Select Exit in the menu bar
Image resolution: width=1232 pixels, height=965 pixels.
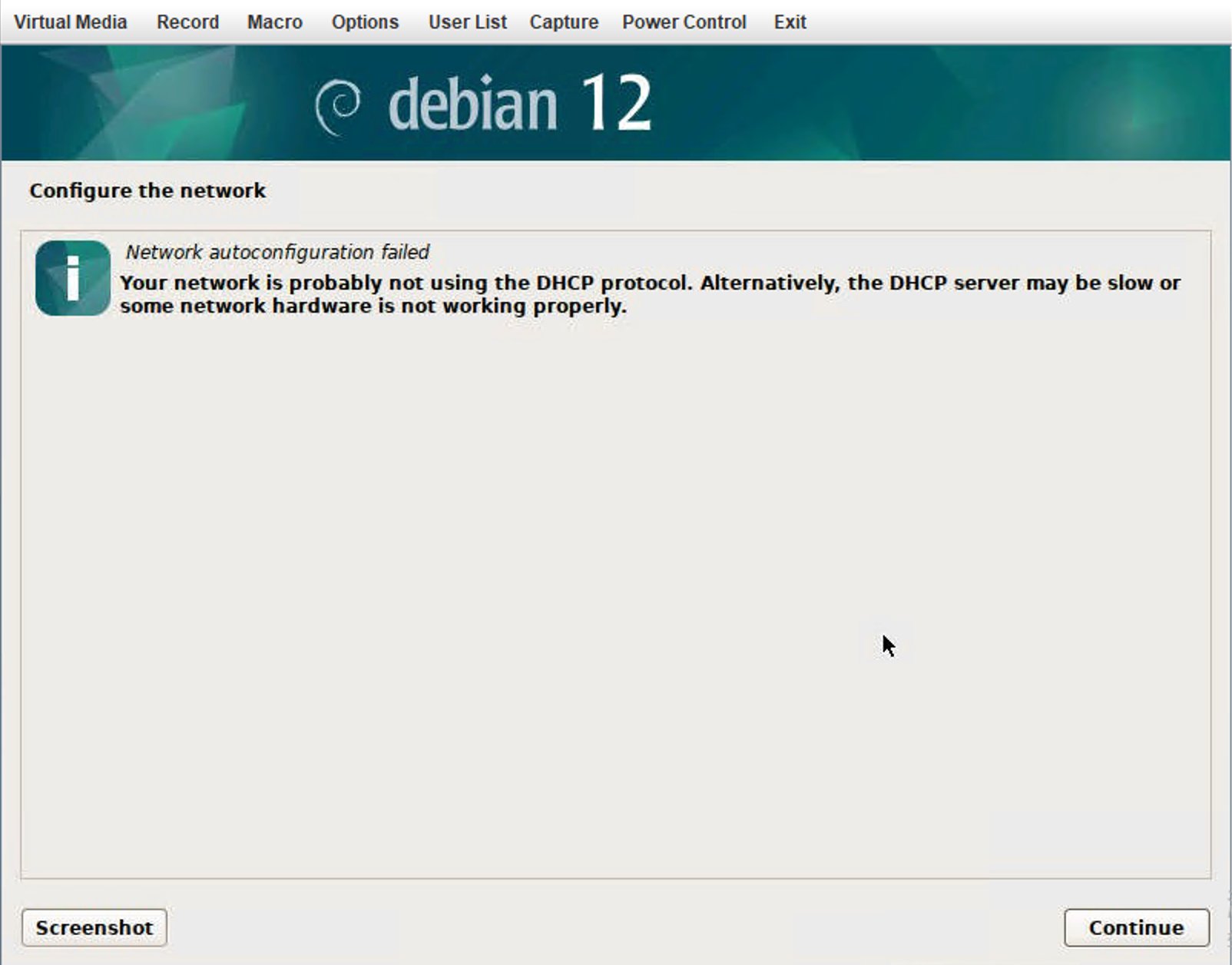[x=790, y=22]
